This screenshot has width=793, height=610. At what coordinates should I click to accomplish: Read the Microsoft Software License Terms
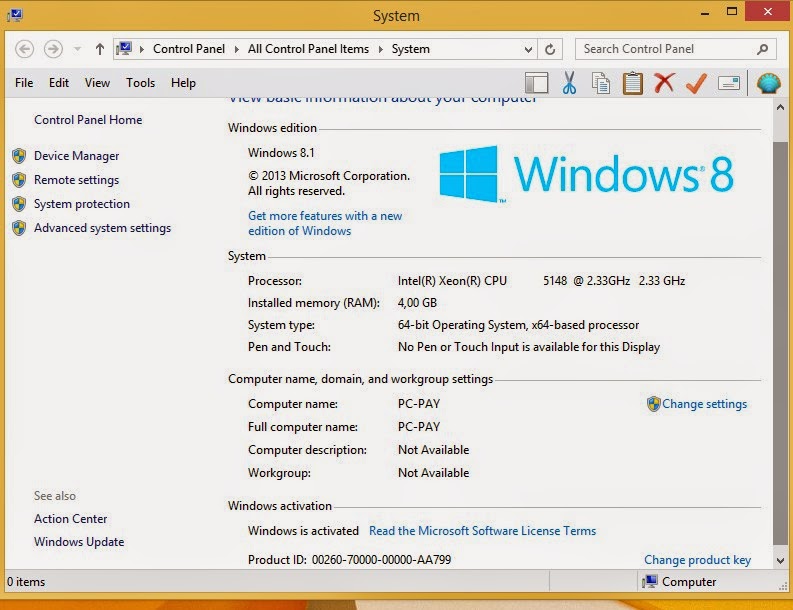tap(482, 531)
